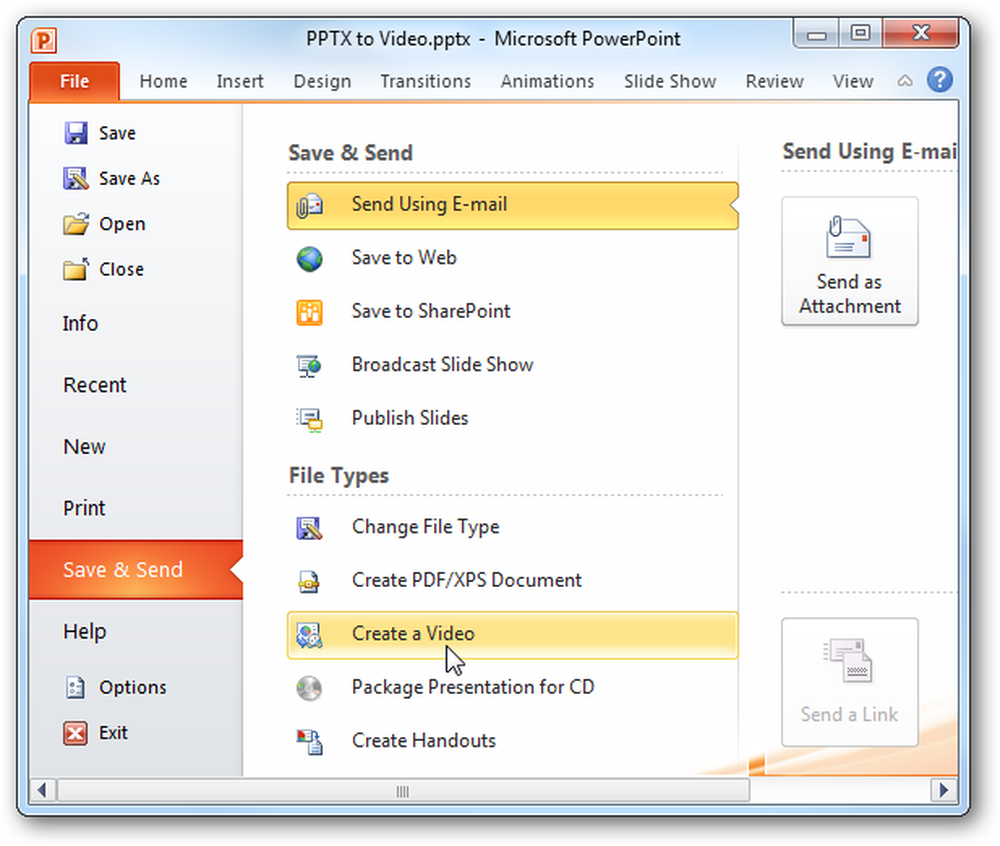Switch to the Home tab

tap(163, 81)
